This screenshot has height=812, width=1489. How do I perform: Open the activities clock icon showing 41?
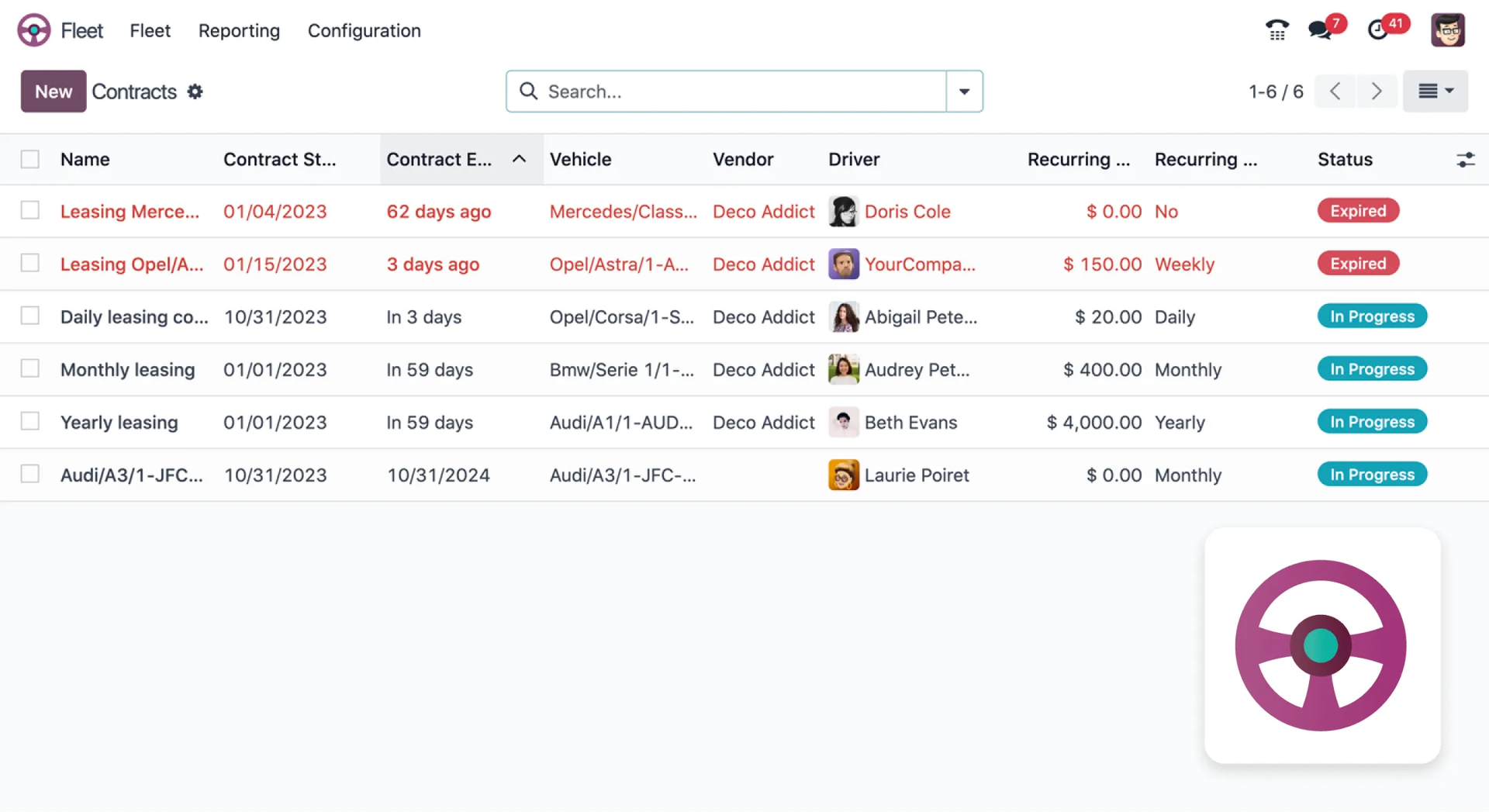pyautogui.click(x=1378, y=29)
